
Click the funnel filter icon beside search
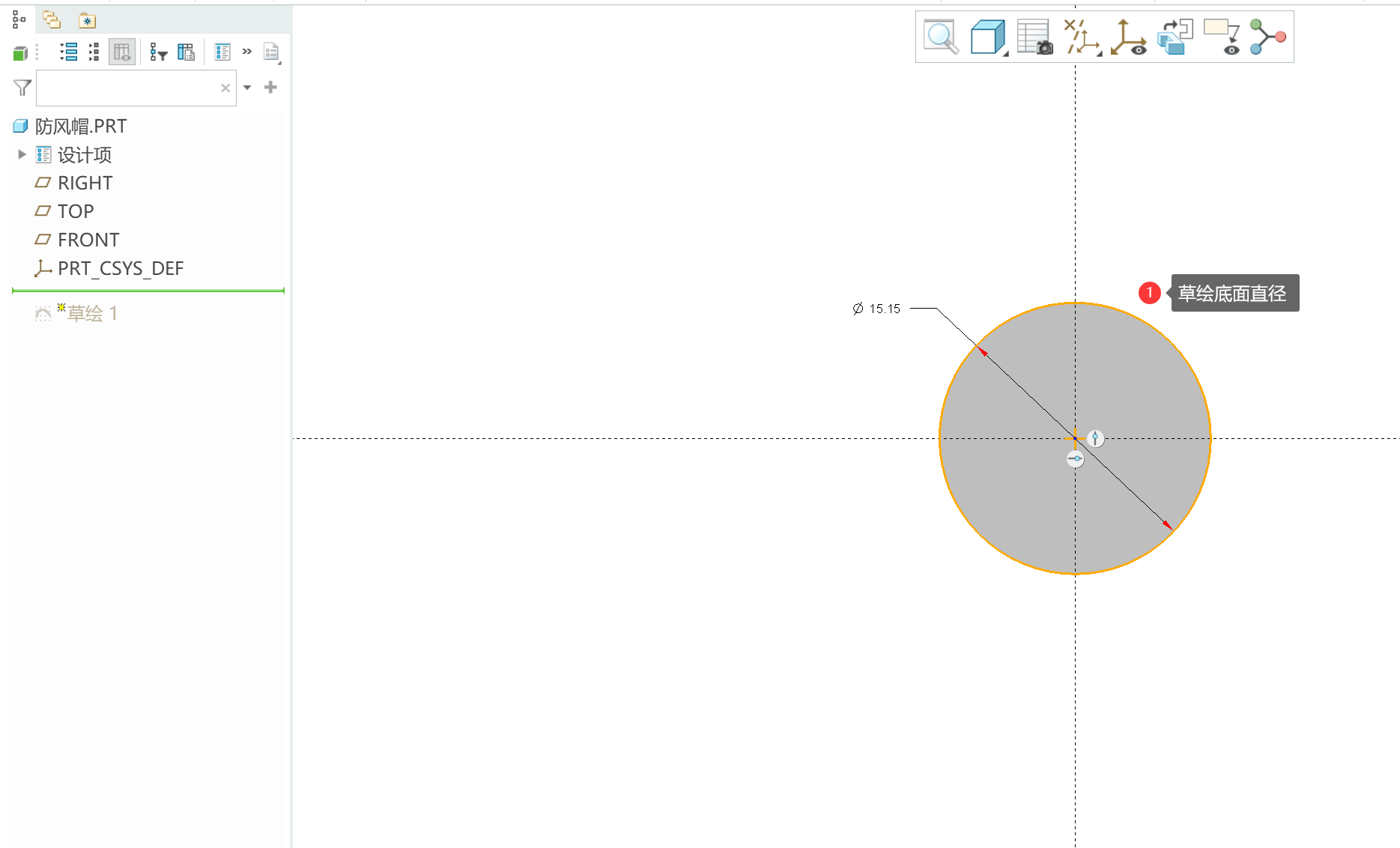22,88
